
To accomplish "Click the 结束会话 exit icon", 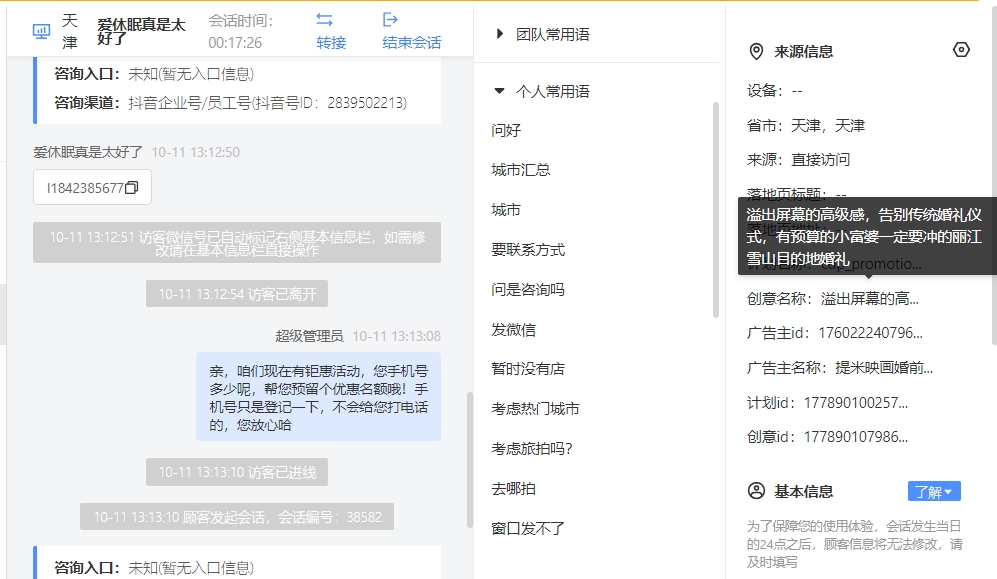I will 390,20.
